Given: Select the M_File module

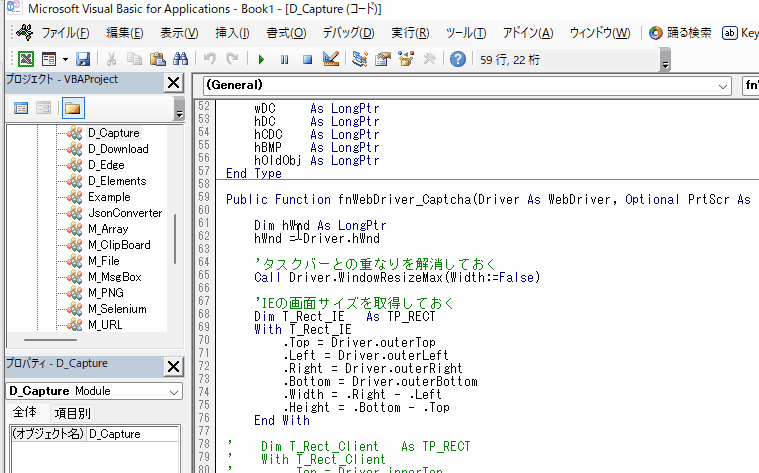Looking at the screenshot, I should [x=104, y=260].
